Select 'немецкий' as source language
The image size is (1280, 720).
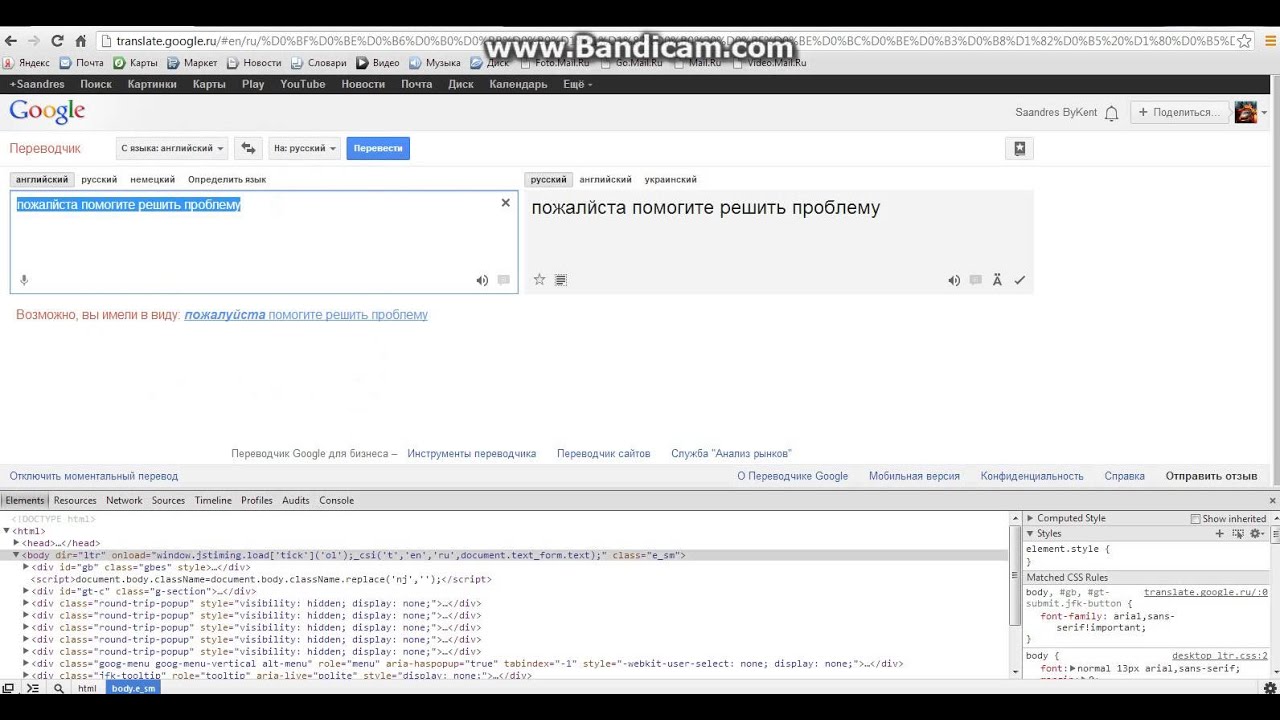click(152, 180)
